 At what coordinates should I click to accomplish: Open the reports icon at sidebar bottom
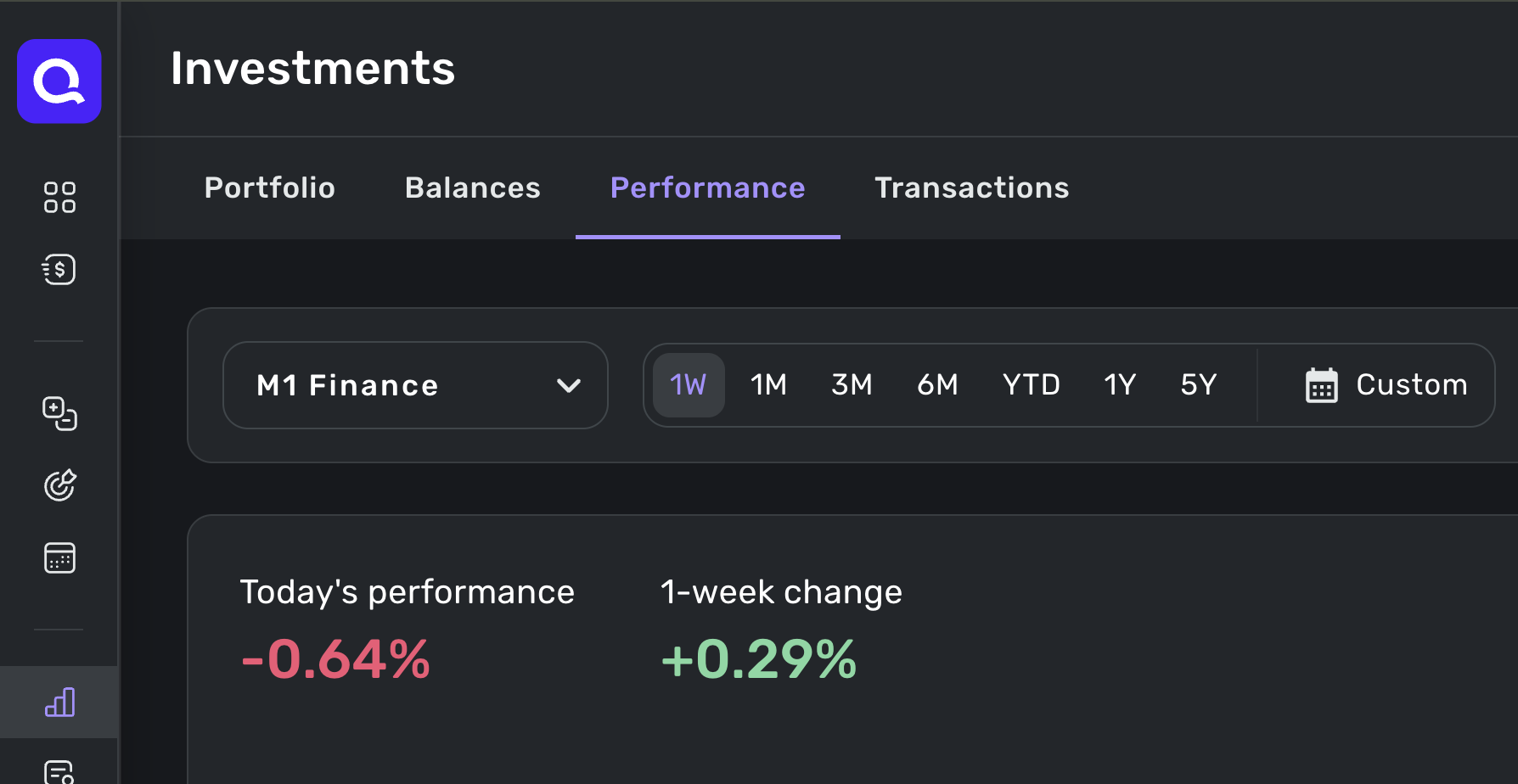click(x=59, y=771)
